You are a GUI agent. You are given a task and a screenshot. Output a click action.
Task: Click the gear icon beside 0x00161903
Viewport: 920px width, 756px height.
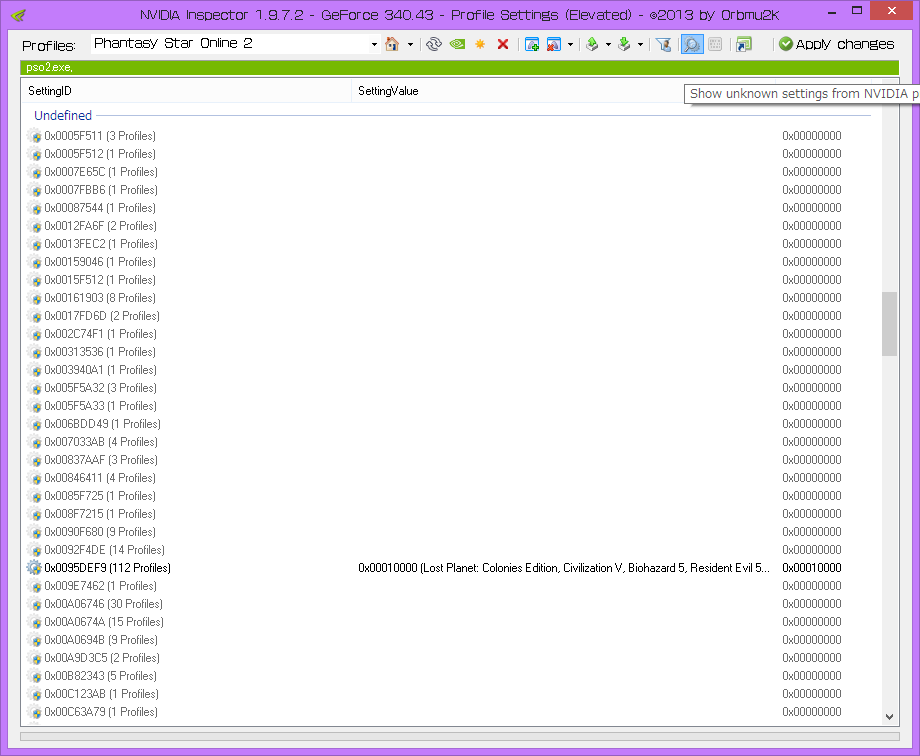pyautogui.click(x=34, y=298)
